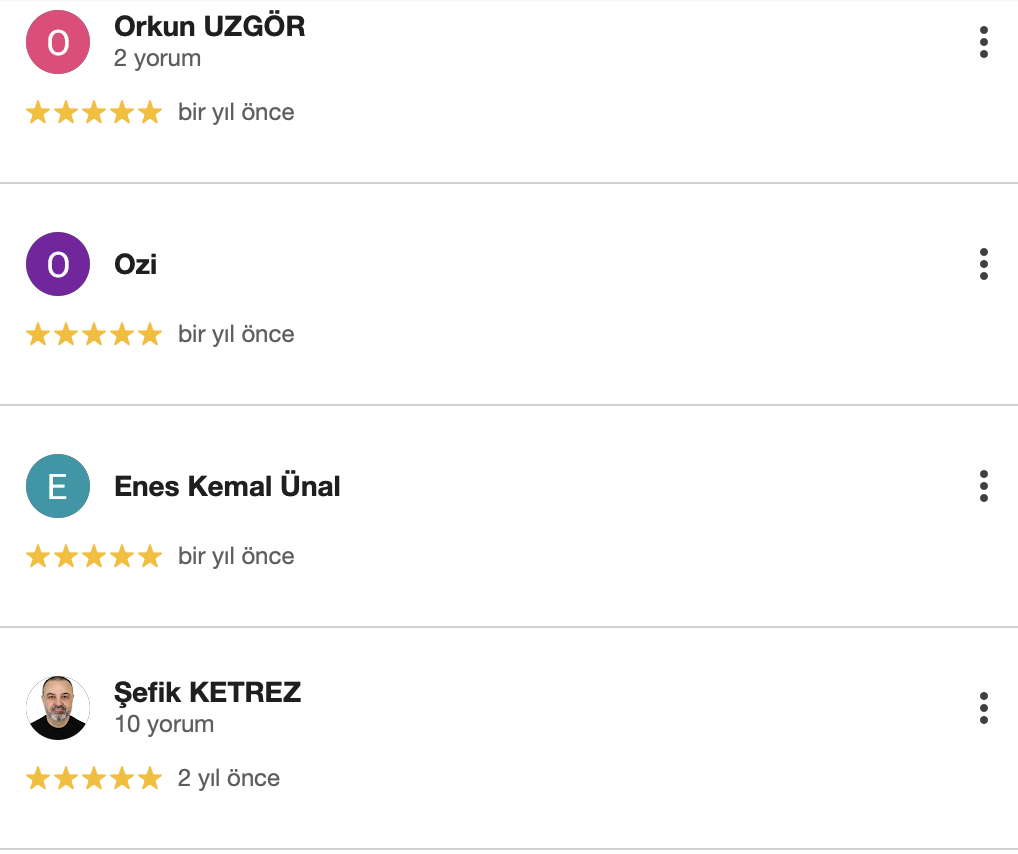
Task: Click the "2 yıl önce" timestamp on Şefik's review
Action: 229,778
